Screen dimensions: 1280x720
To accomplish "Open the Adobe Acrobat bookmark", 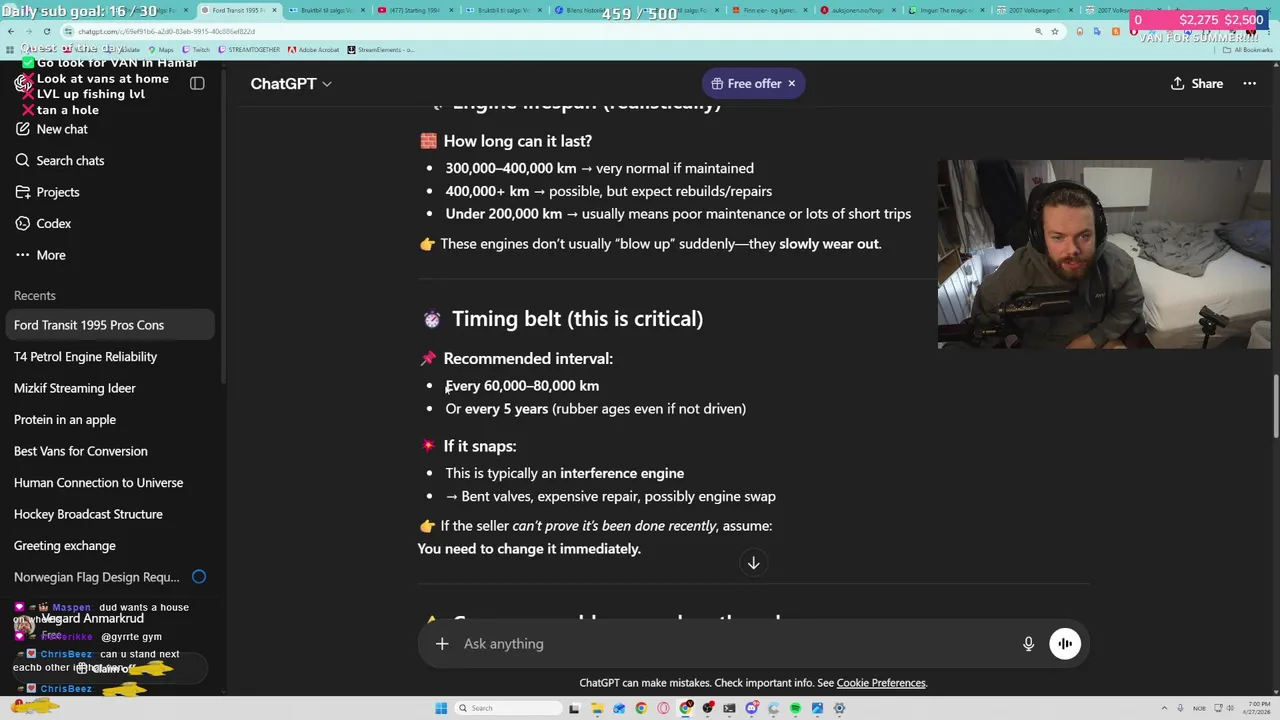I will (x=313, y=49).
